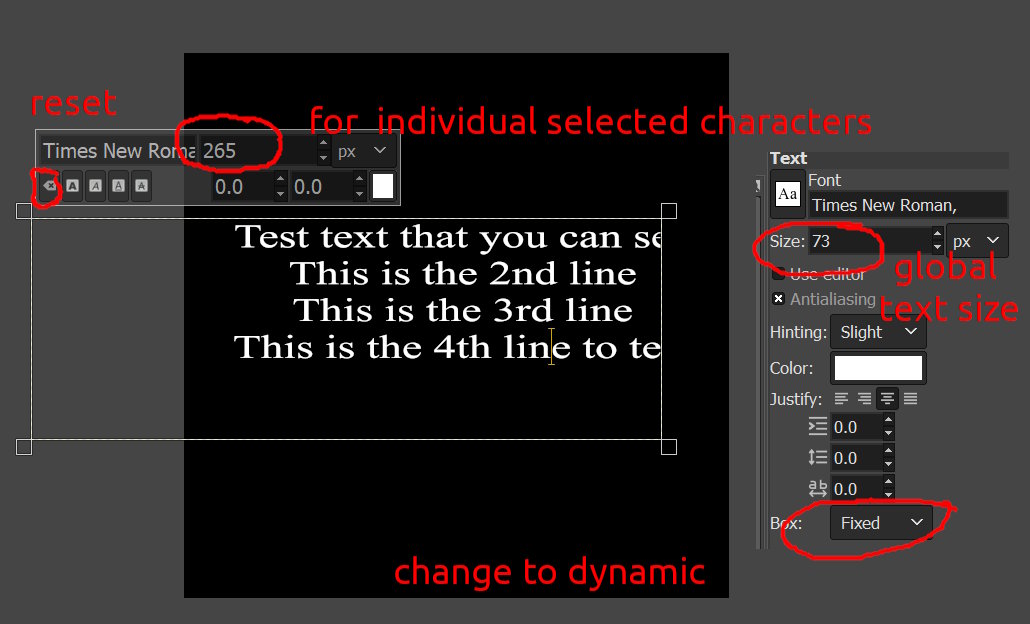
Task: Open px unit dropdown beside Size 73
Action: coord(977,241)
